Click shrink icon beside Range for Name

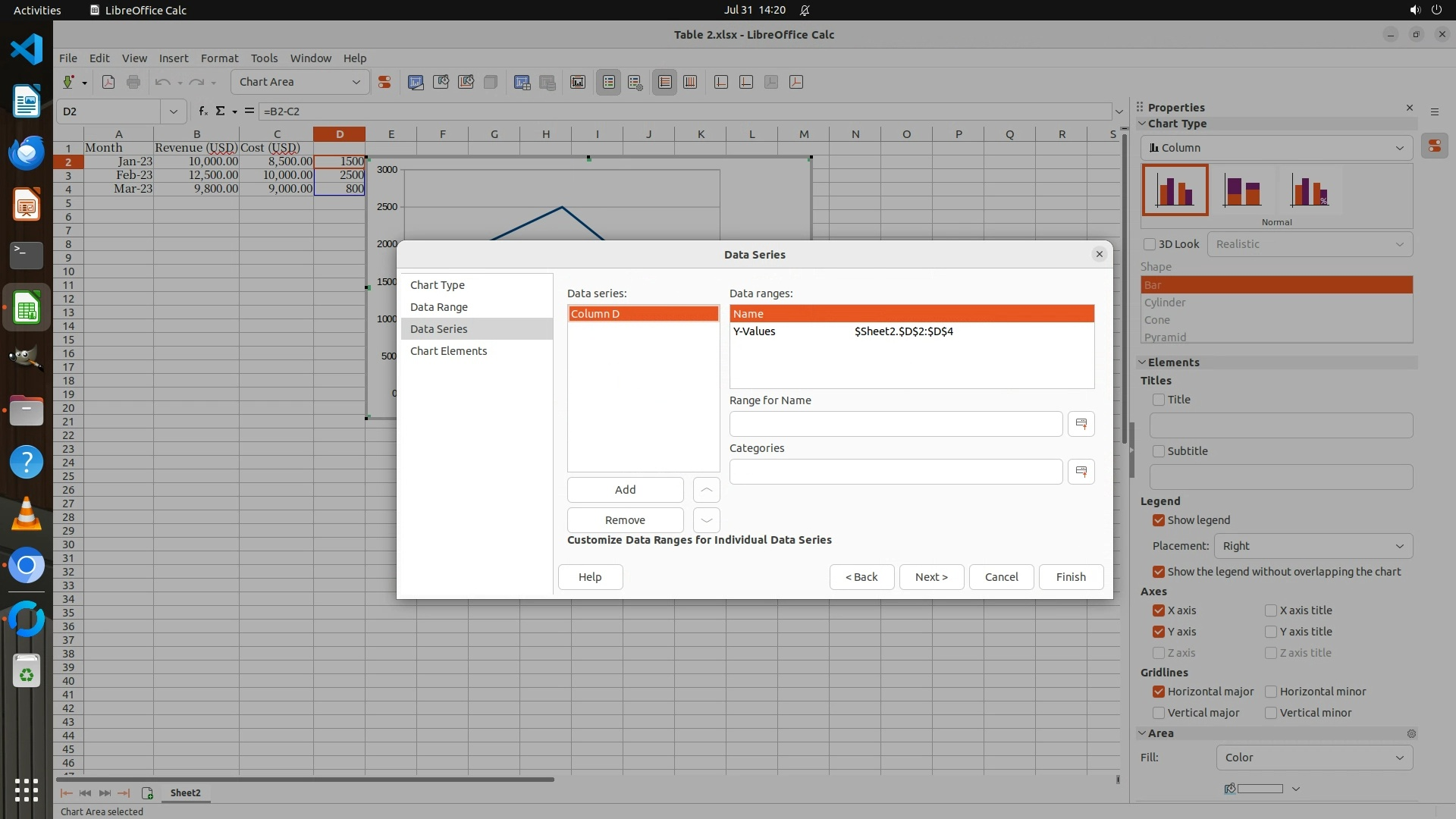click(1081, 424)
